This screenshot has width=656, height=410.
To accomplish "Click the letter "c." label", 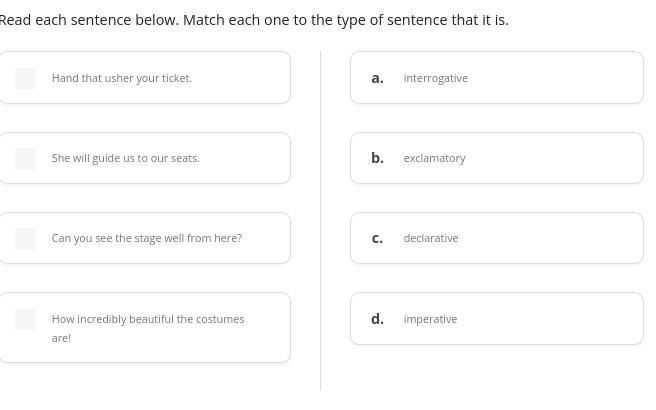I will (377, 238).
